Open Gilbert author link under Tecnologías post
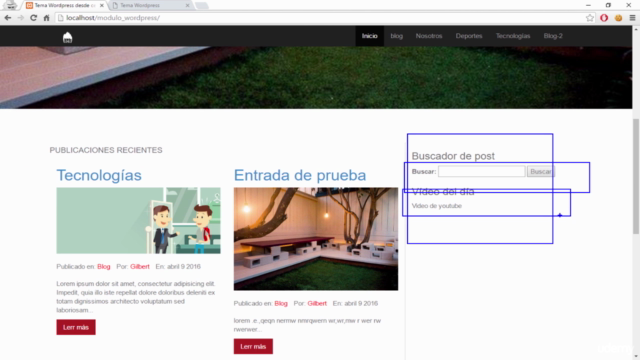 140,267
